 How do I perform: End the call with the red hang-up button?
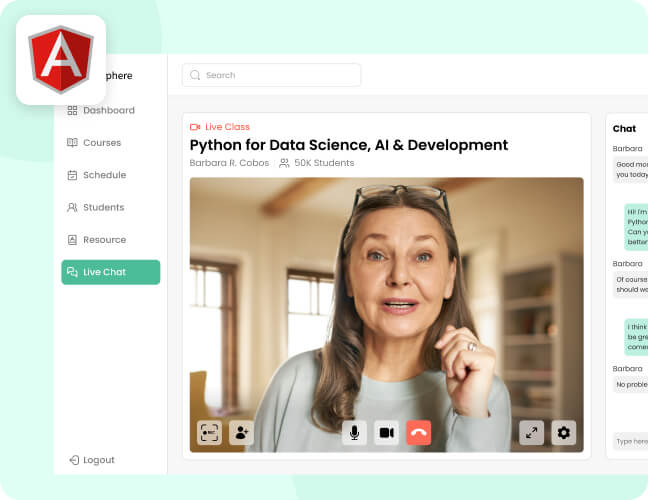coord(419,433)
